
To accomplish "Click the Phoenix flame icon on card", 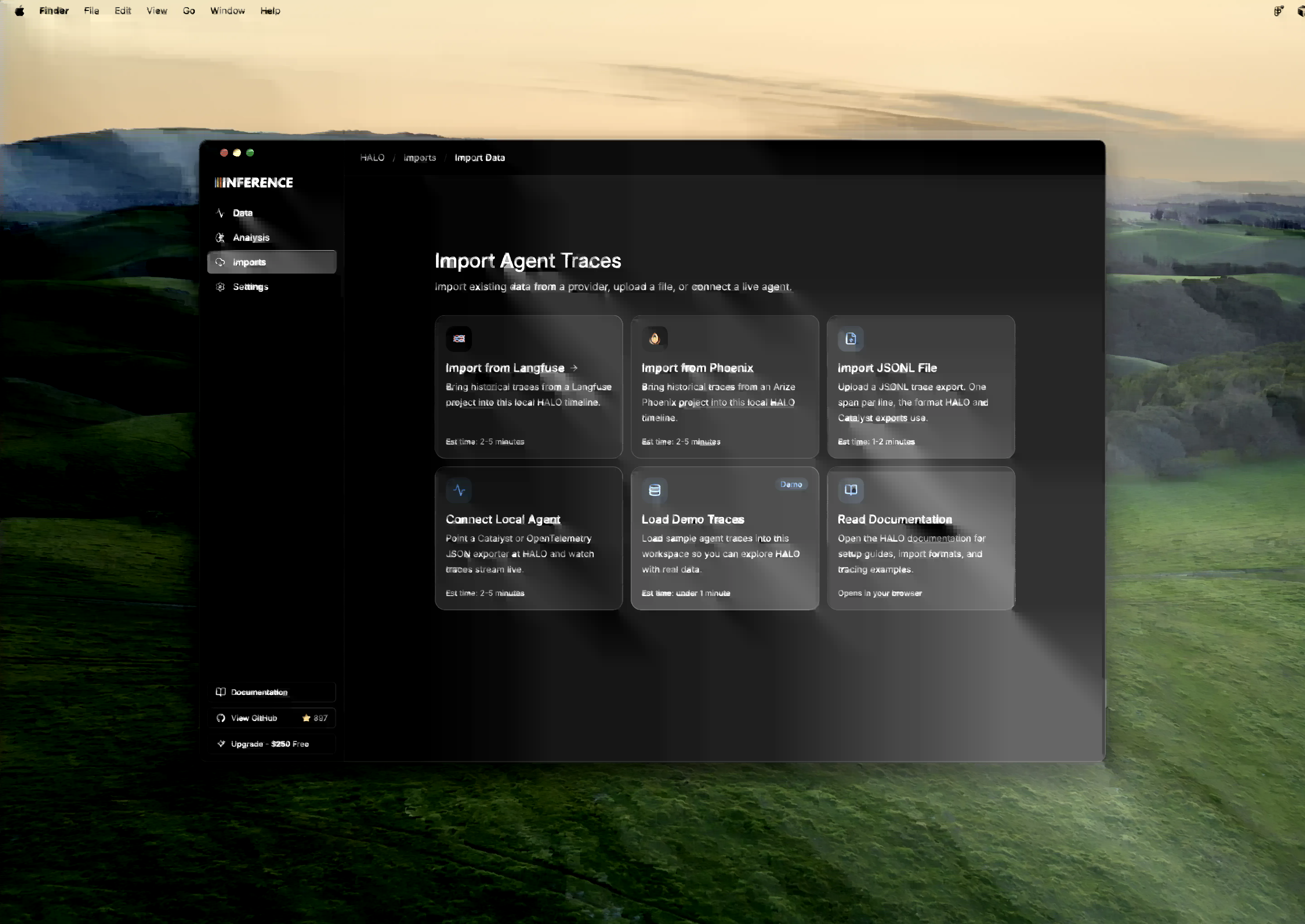I will click(x=655, y=339).
